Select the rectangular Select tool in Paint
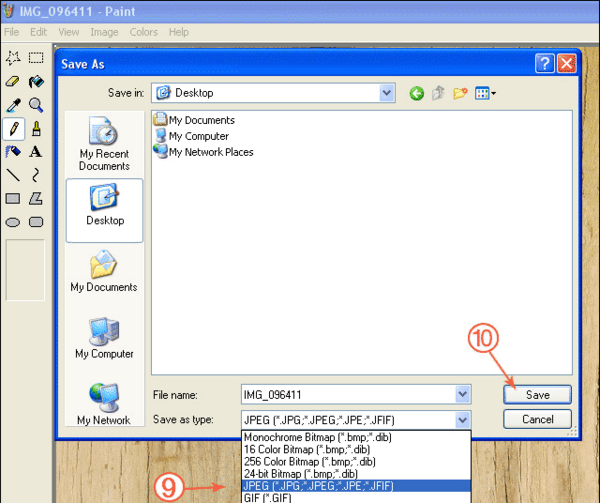Image resolution: width=600 pixels, height=503 pixels. (x=36, y=58)
